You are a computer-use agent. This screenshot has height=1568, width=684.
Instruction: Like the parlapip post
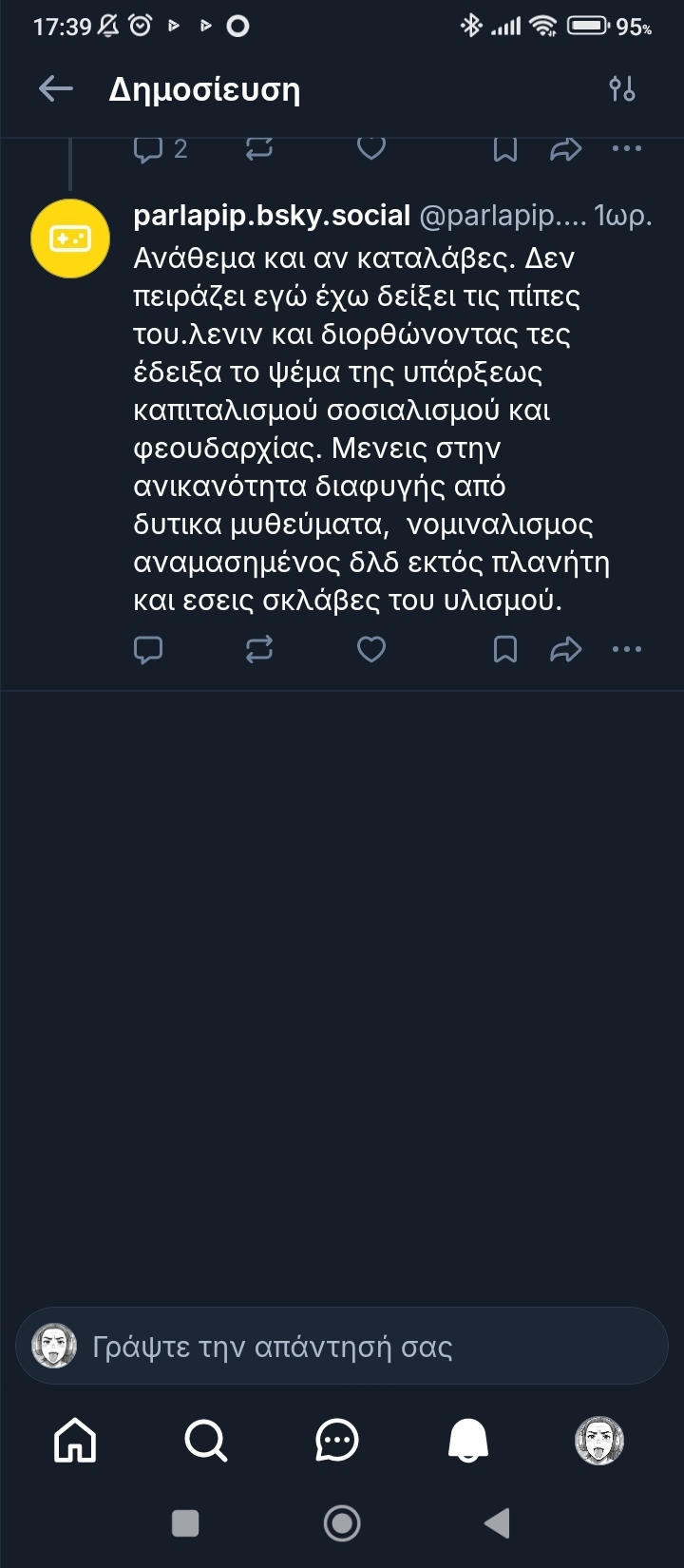(370, 649)
